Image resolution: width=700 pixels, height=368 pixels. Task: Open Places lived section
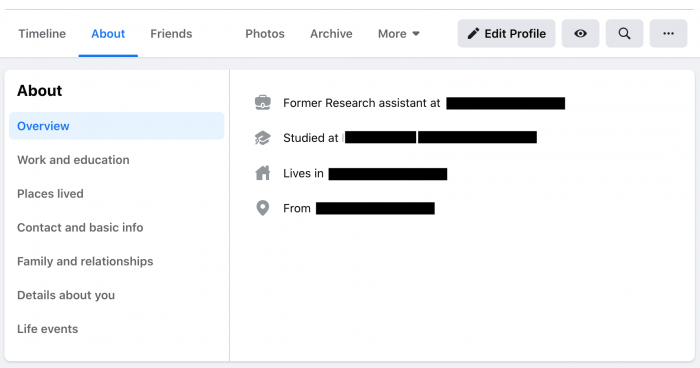coord(50,194)
